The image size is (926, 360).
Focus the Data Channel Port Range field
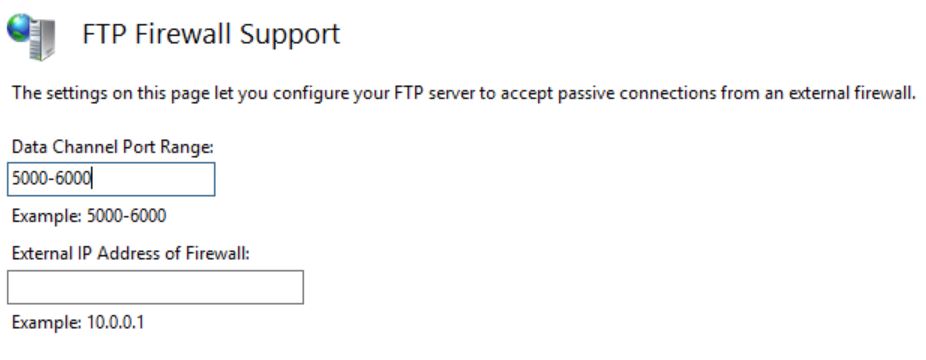tap(111, 179)
